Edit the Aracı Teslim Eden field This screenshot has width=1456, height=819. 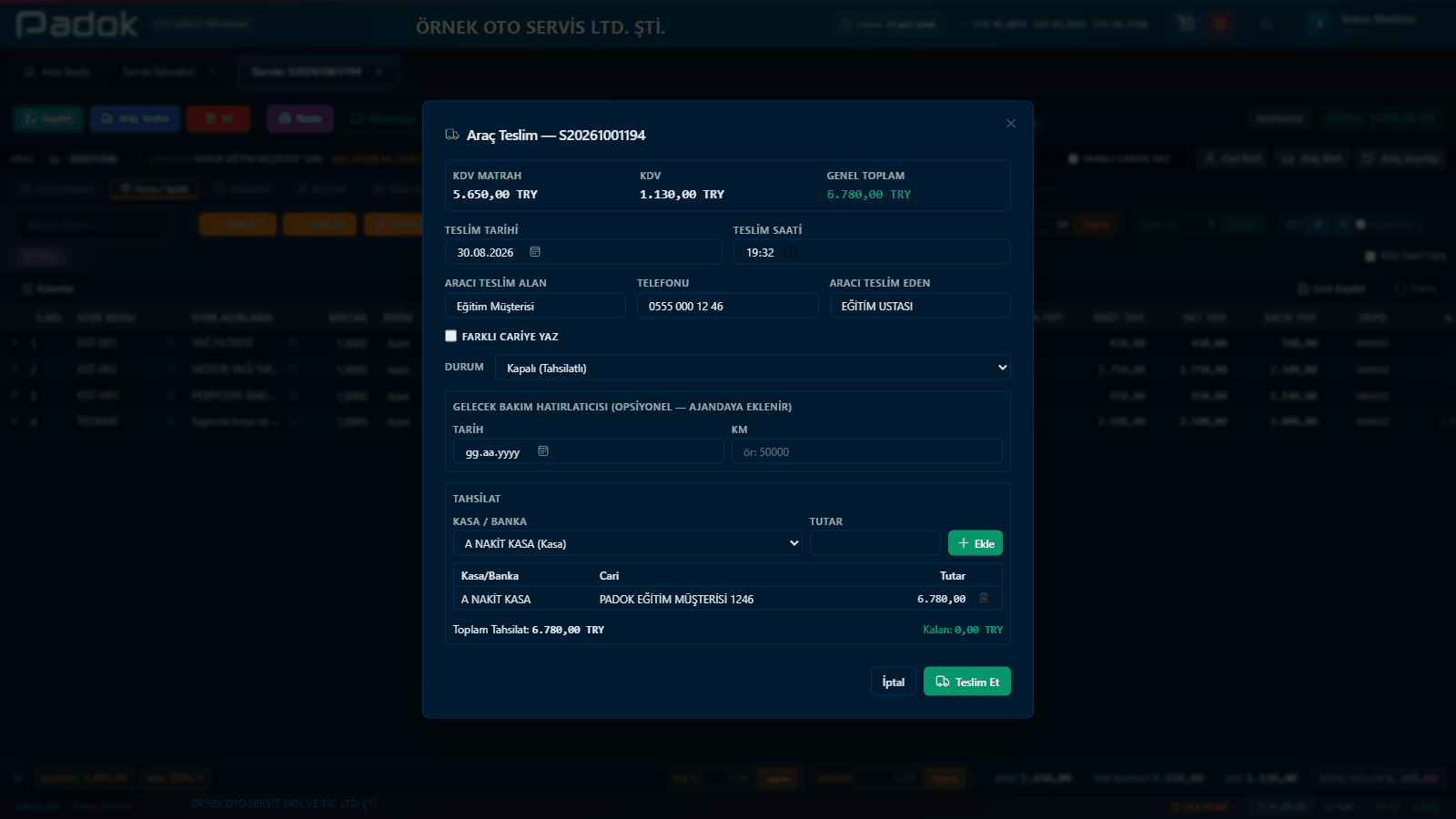(920, 306)
